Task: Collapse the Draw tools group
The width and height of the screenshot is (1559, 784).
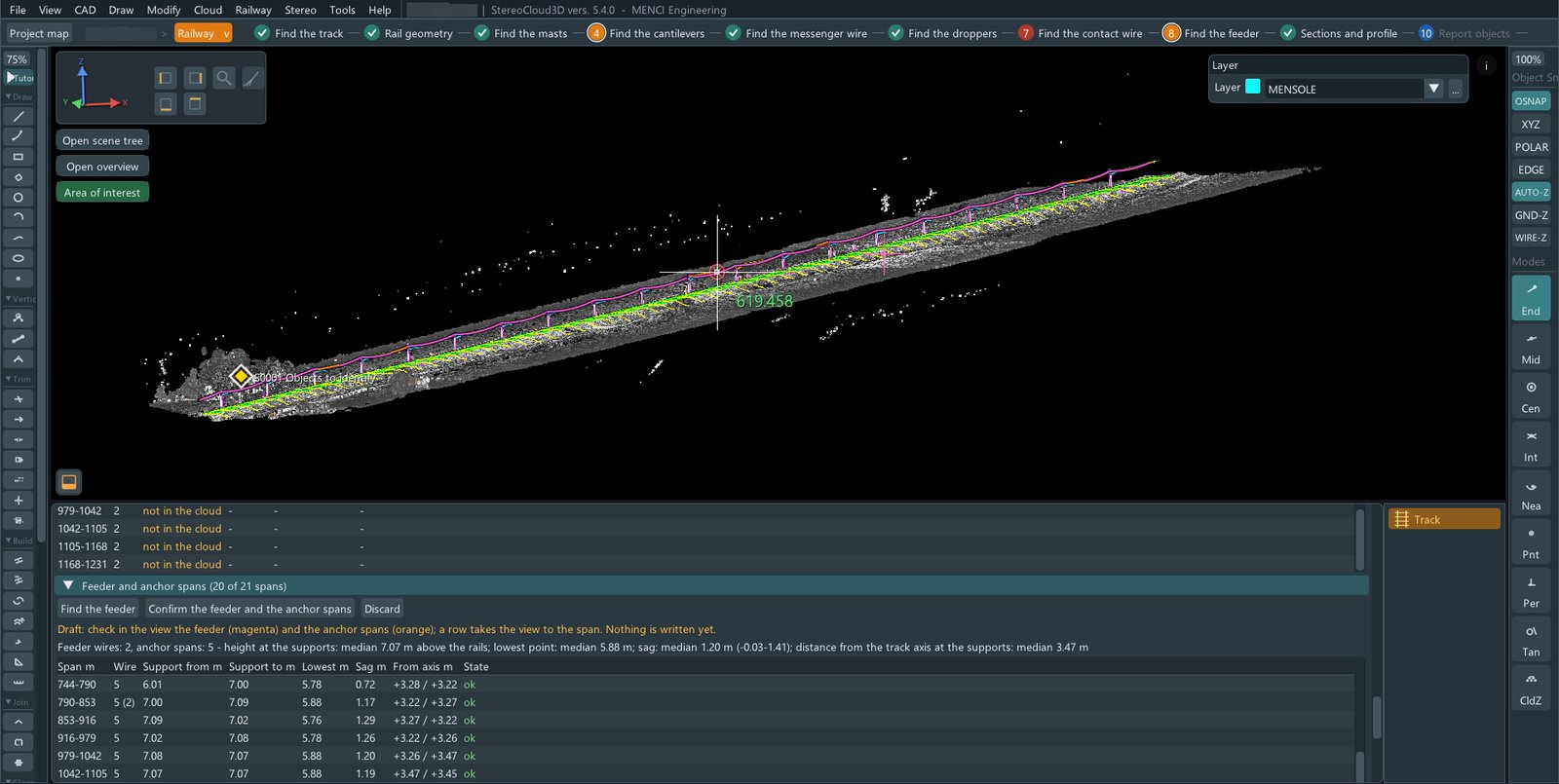Action: tap(19, 96)
